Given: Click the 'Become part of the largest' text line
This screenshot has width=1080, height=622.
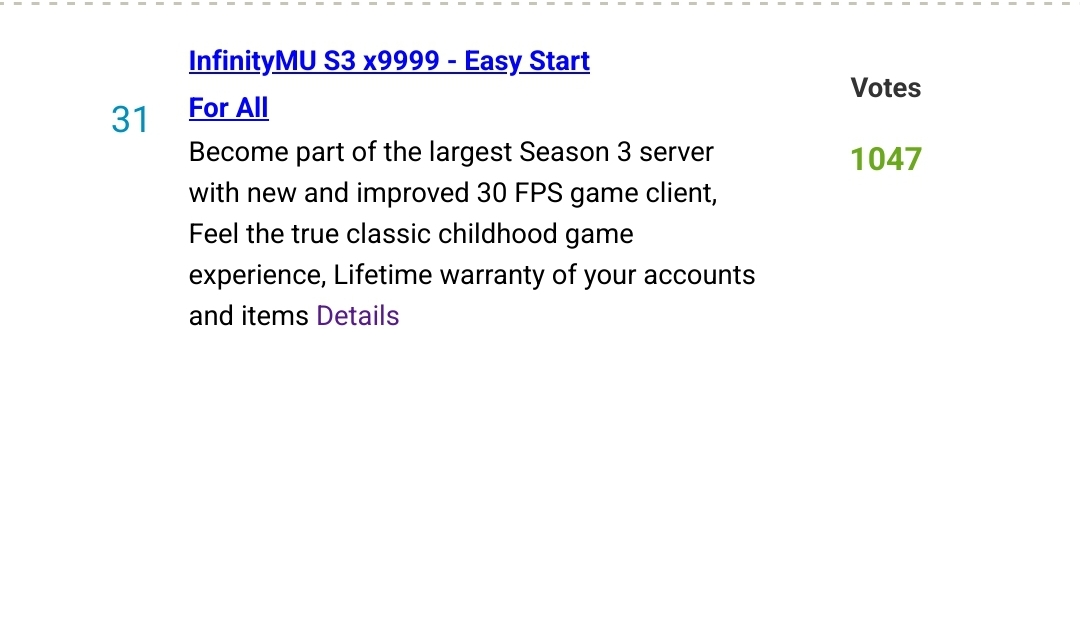Looking at the screenshot, I should click(x=451, y=152).
